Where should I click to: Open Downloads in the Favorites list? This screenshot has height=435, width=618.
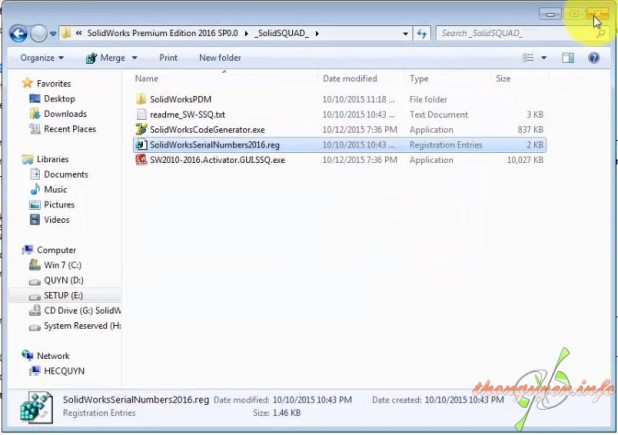click(x=65, y=114)
